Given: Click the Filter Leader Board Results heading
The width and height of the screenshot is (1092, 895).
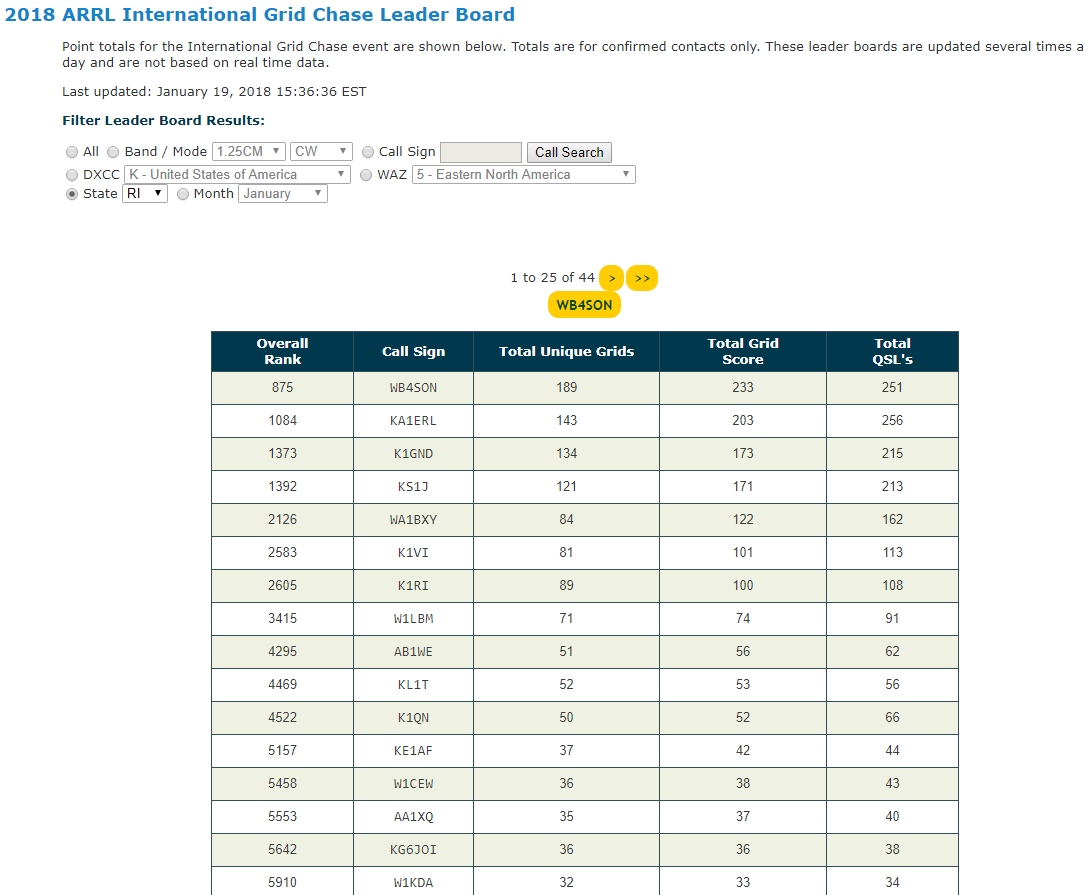Looking at the screenshot, I should click(x=164, y=120).
